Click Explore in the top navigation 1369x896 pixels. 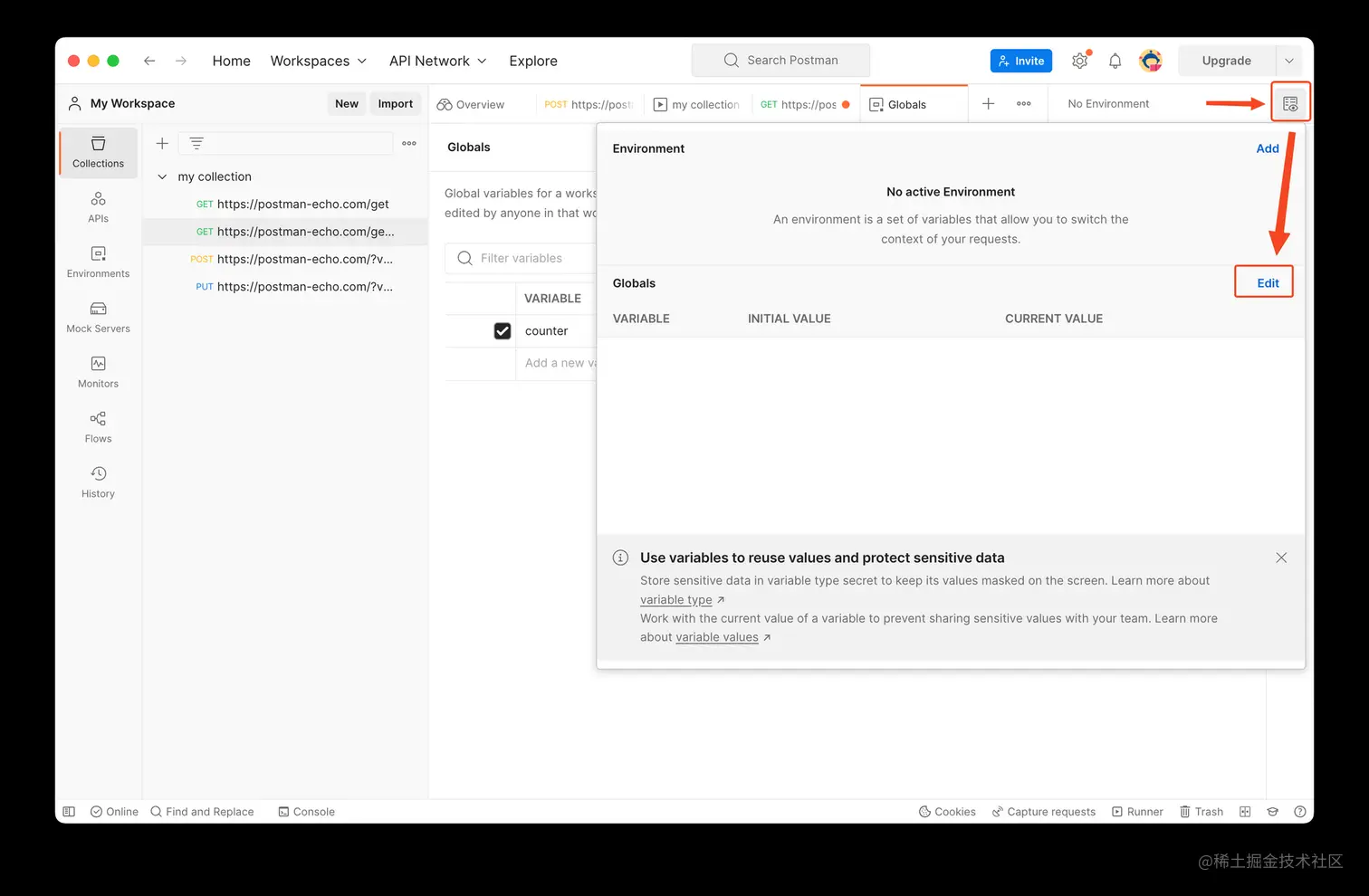coord(533,61)
